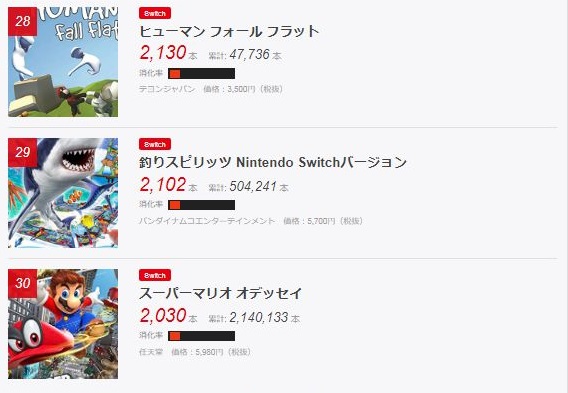
Task: Click the Switch tag above スーパーマリオ オデッセイ
Action: [155, 275]
